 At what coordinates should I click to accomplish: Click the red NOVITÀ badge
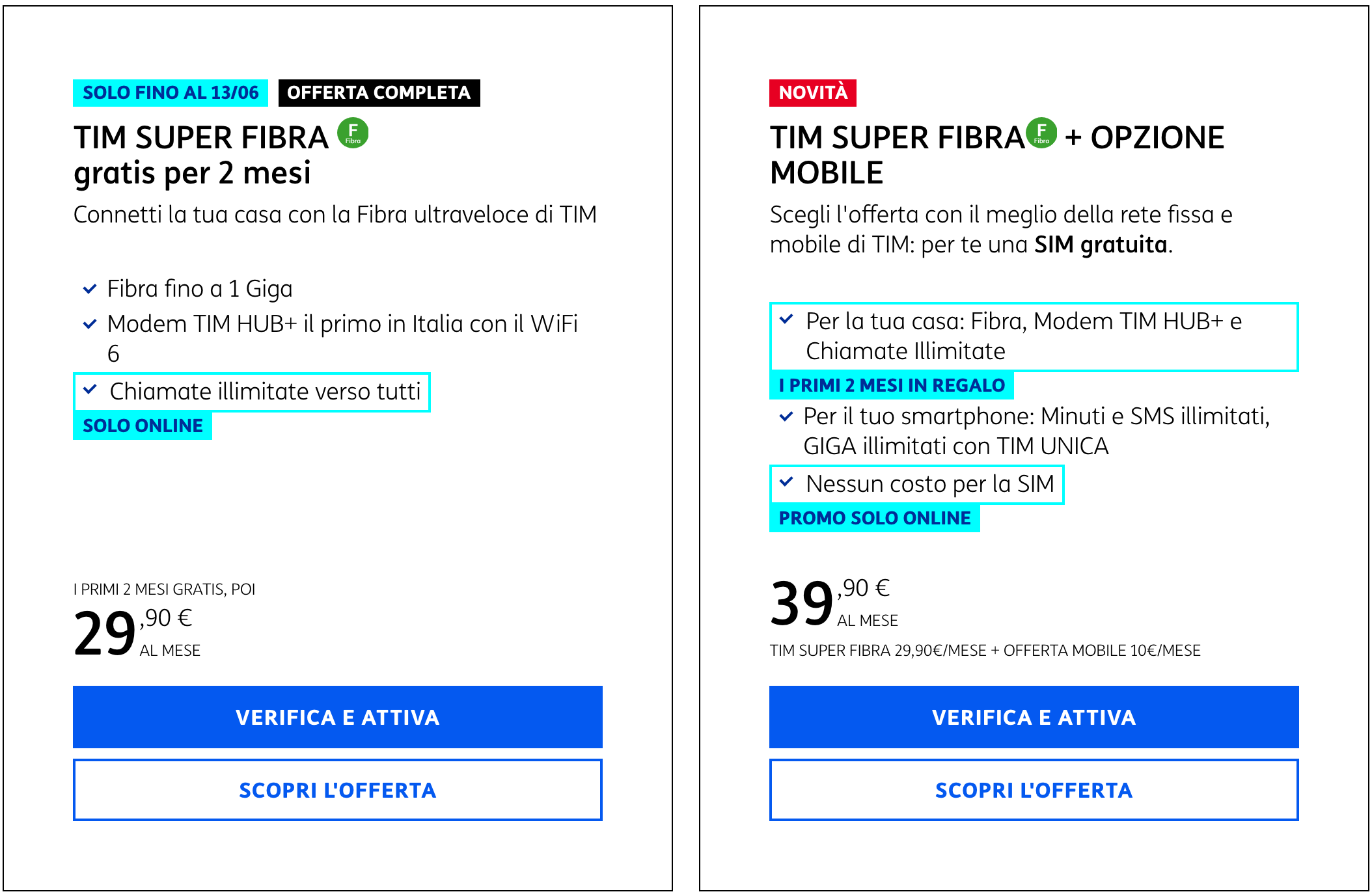[x=812, y=92]
